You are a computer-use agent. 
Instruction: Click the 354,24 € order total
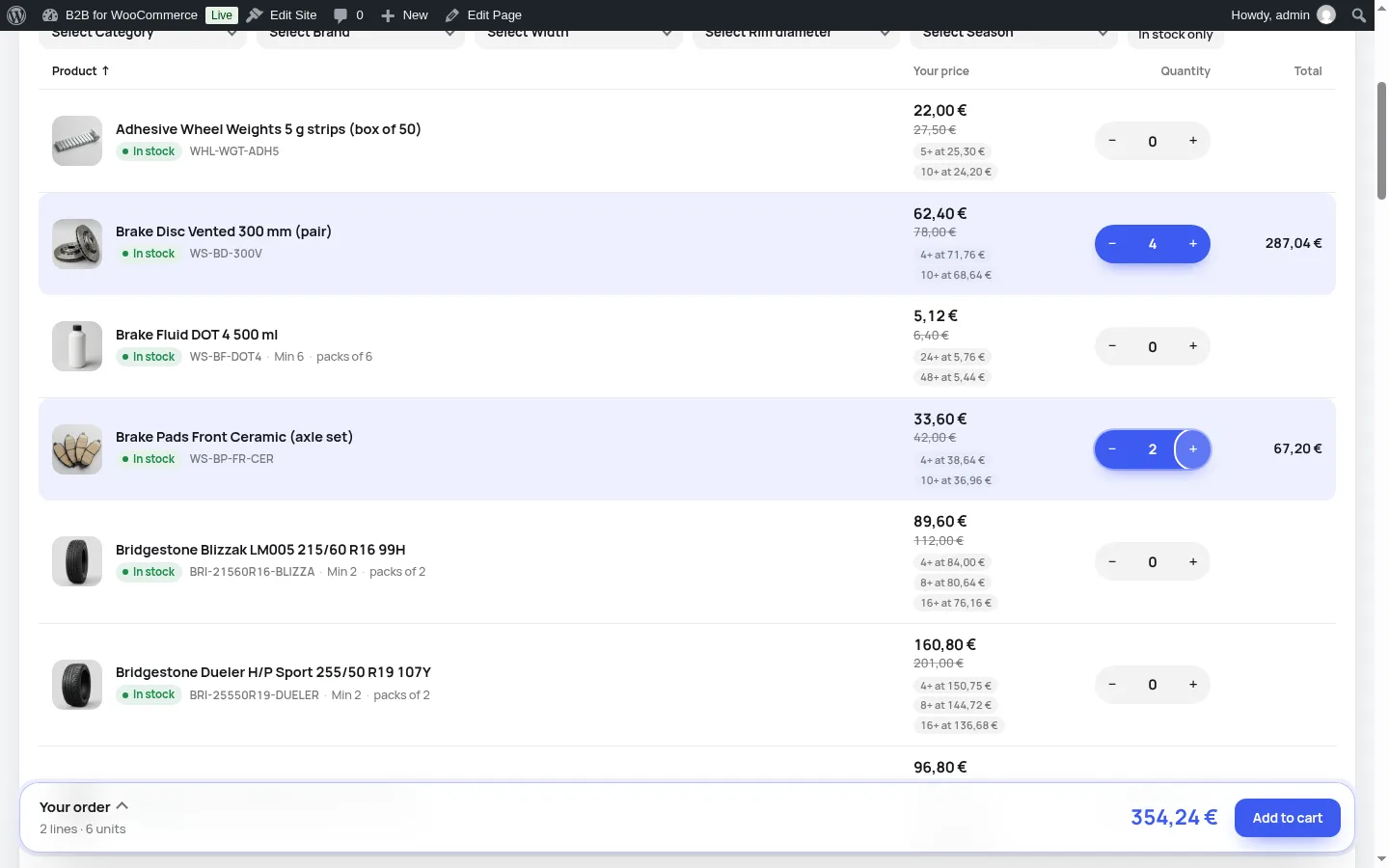1174,818
